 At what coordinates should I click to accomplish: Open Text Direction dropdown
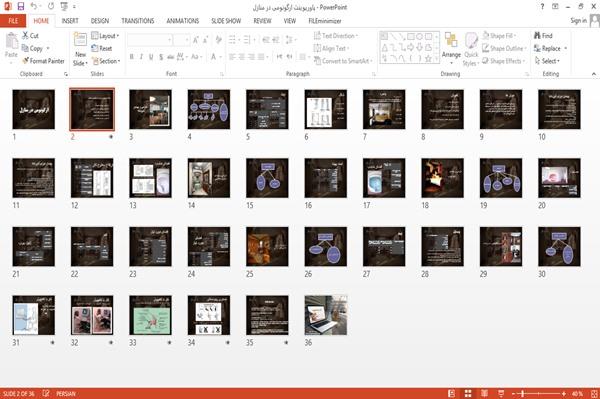pyautogui.click(x=336, y=36)
